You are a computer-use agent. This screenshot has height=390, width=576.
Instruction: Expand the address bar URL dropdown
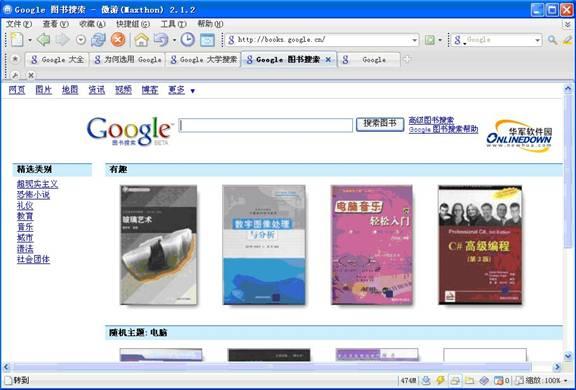(415, 40)
